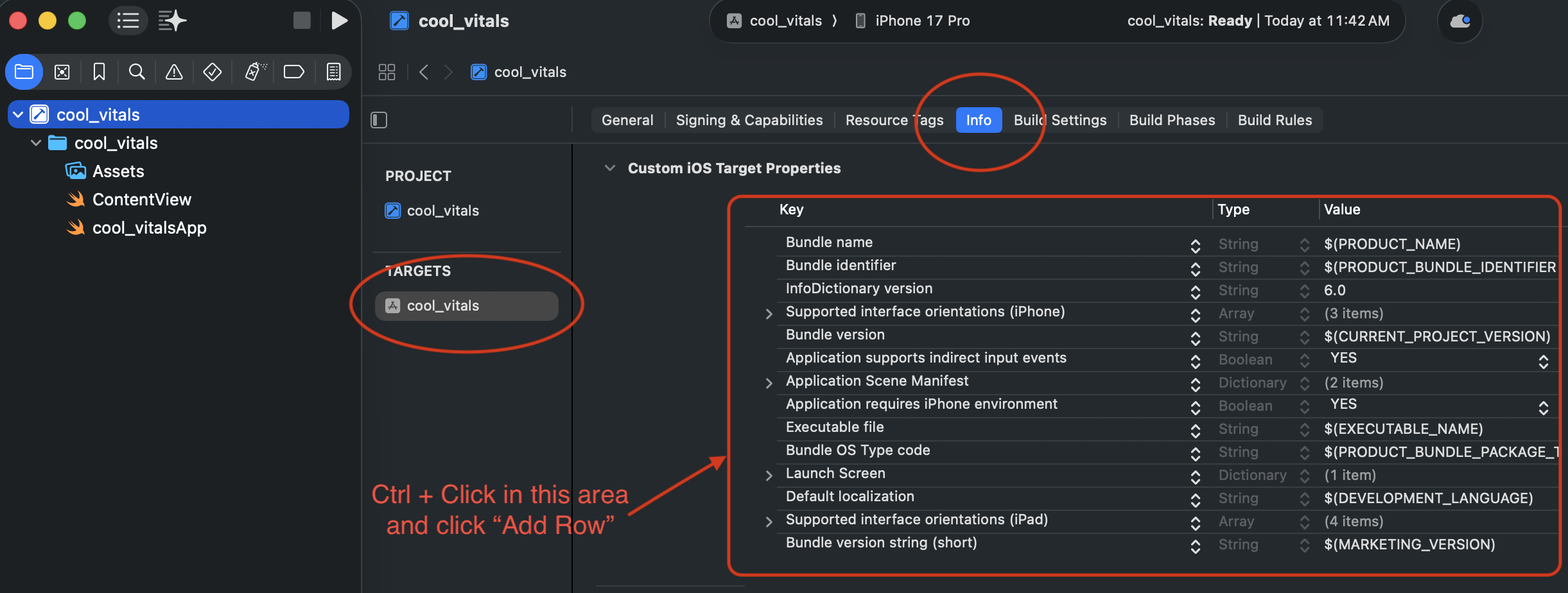This screenshot has height=593, width=1568.
Task: Expand the Launch Screen row
Action: pos(769,476)
